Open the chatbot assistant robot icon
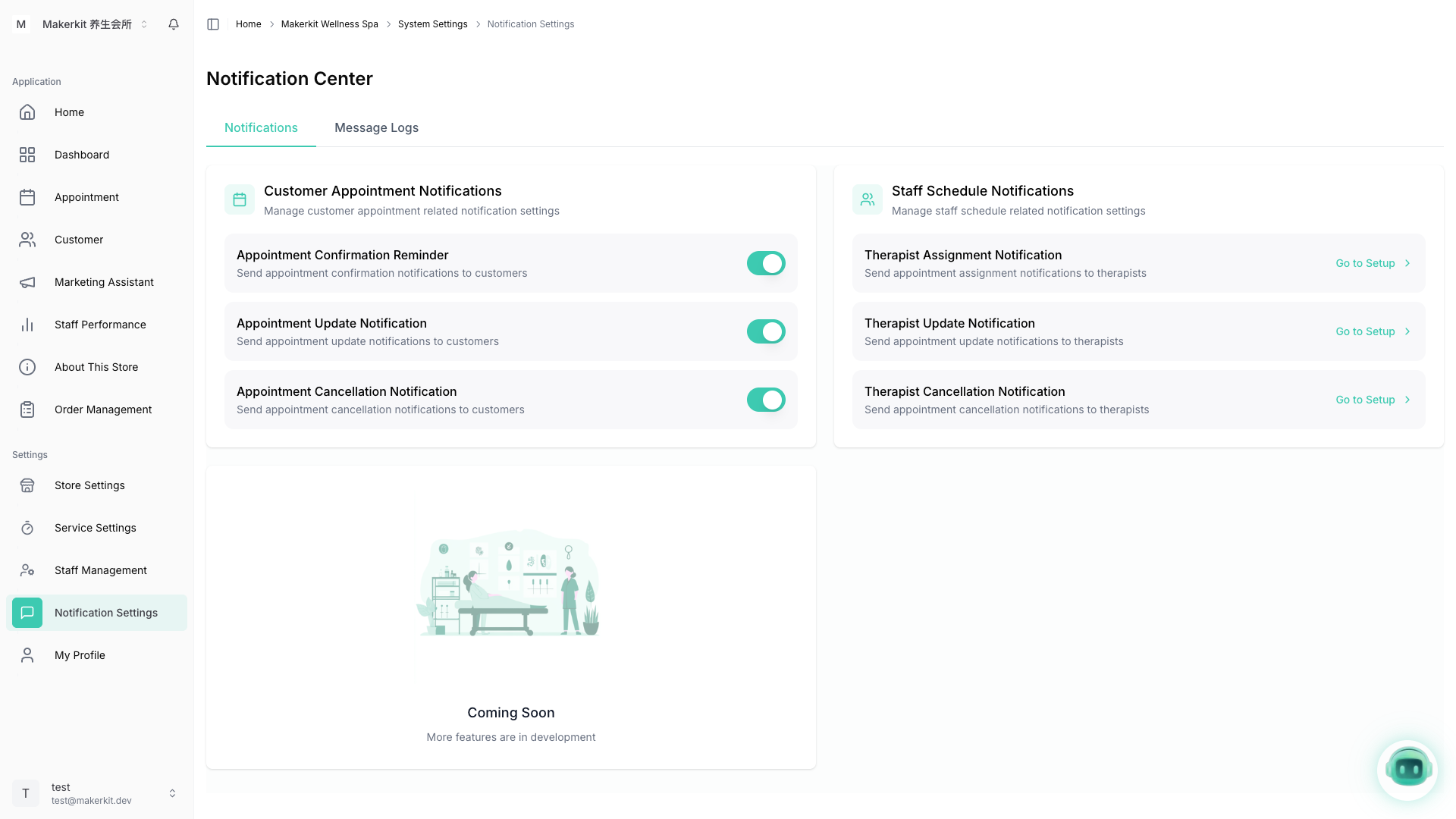The image size is (1456, 819). [x=1407, y=770]
